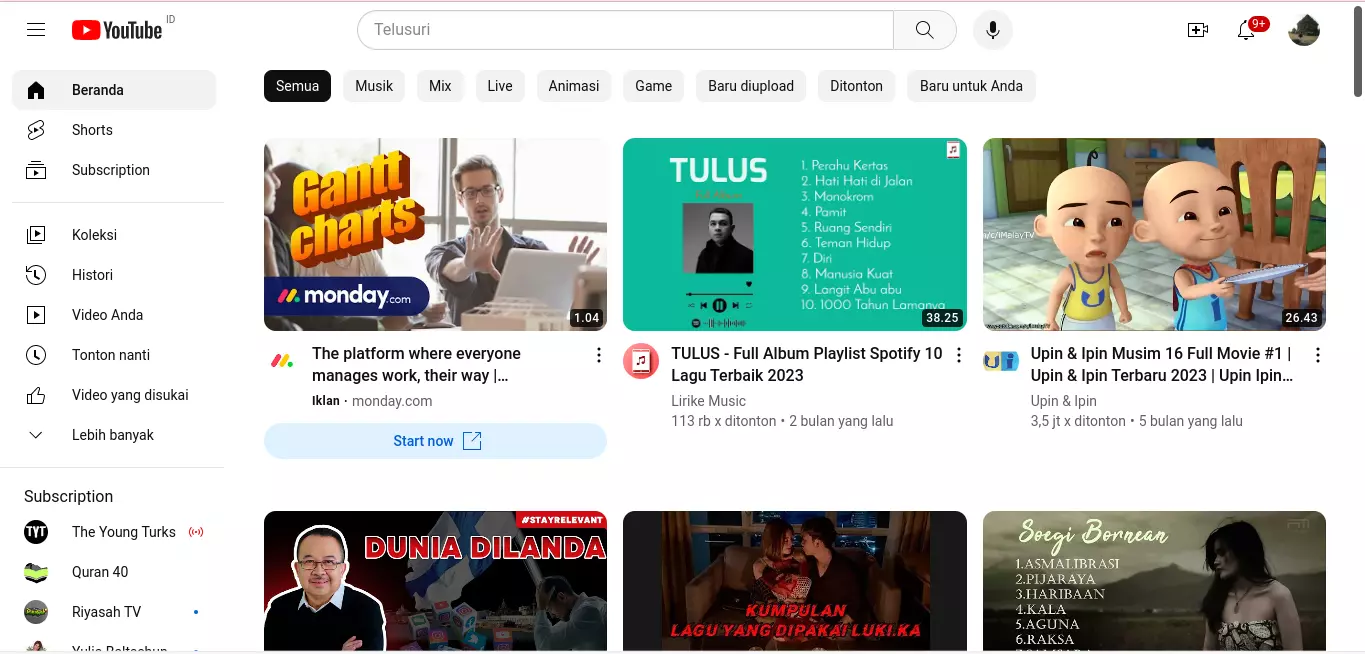Open more options for Upin & Ipin video

[1318, 355]
